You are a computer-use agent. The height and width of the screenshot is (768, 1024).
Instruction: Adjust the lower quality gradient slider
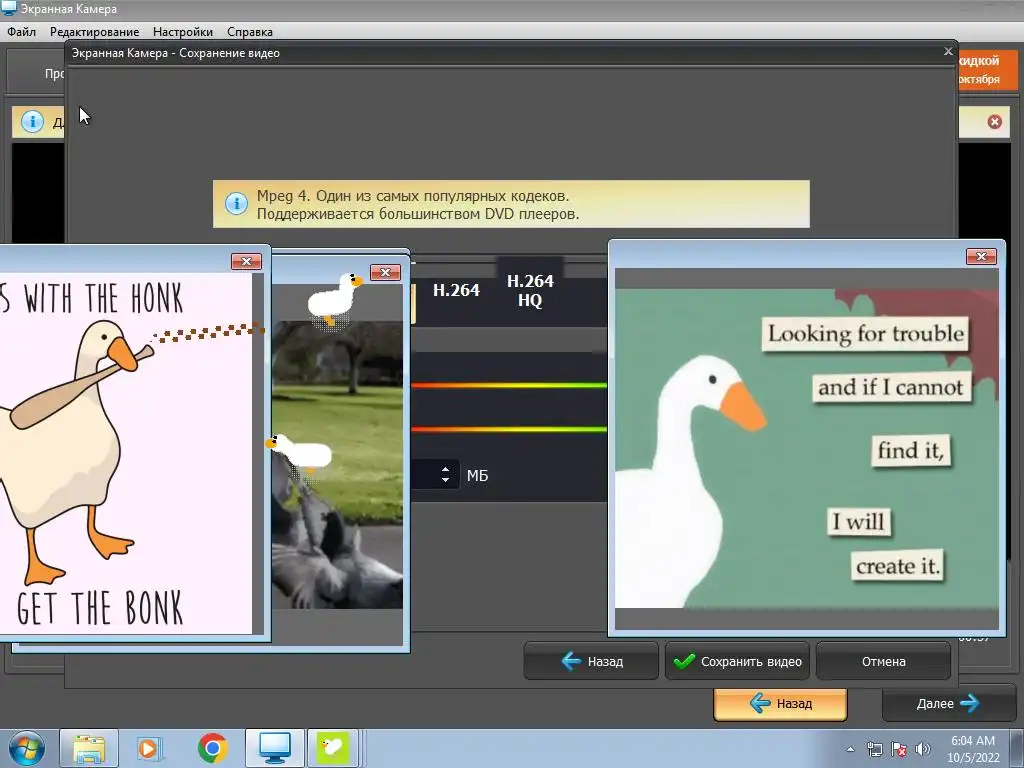point(509,429)
